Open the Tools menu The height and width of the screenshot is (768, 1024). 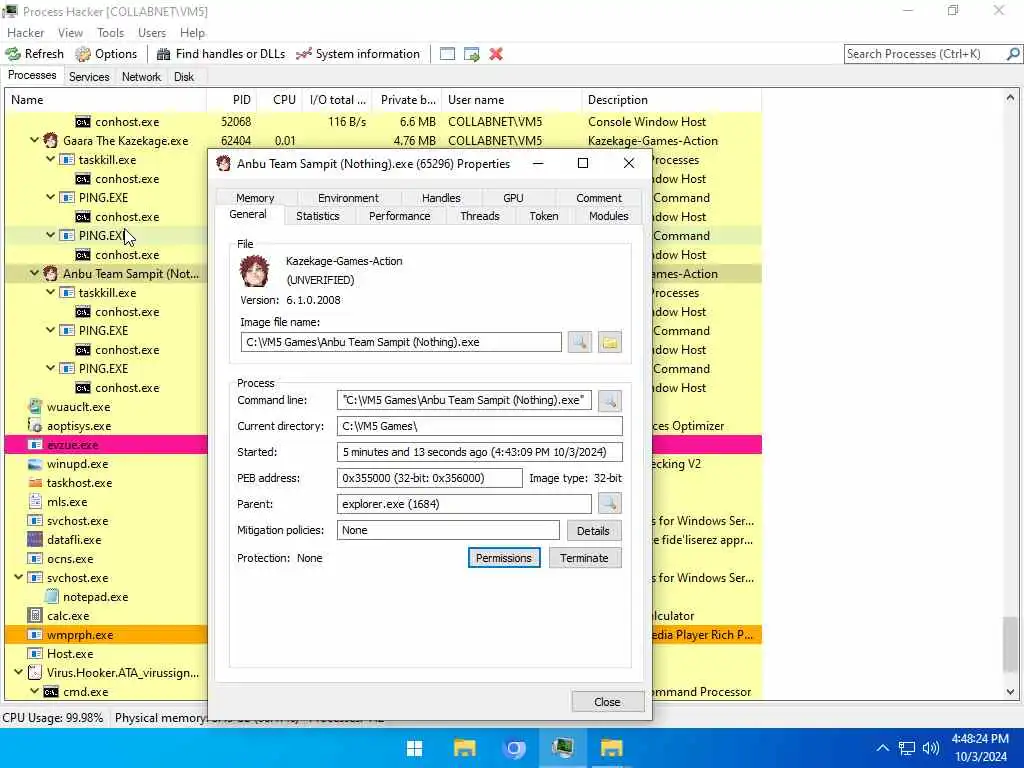(110, 33)
